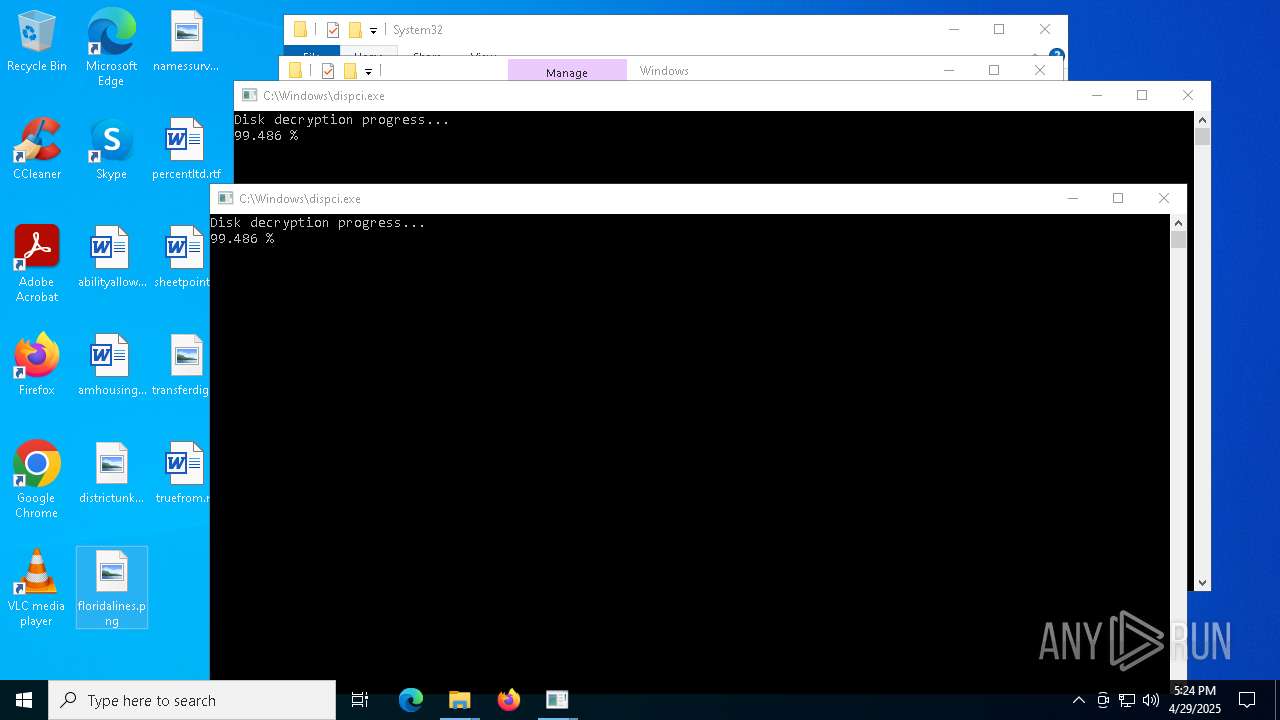
Task: Open the volume control tray icon
Action: coord(1151,700)
